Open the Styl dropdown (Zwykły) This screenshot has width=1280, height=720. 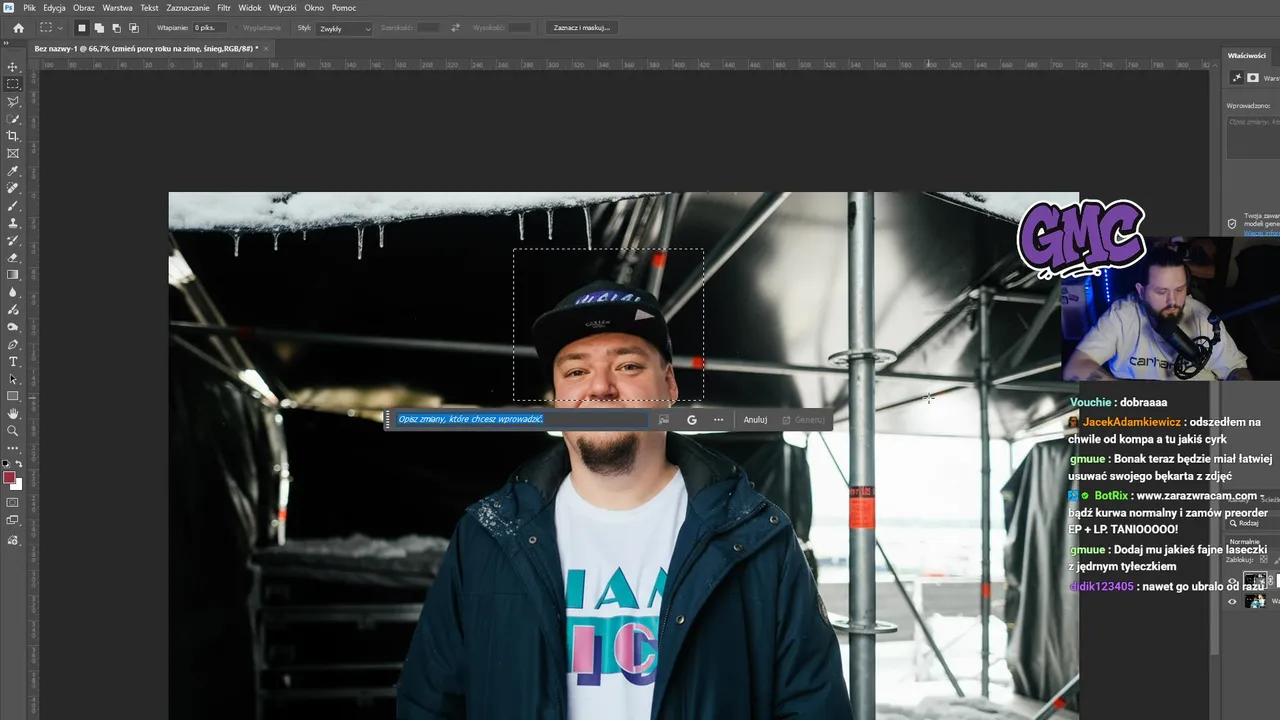[x=344, y=29]
